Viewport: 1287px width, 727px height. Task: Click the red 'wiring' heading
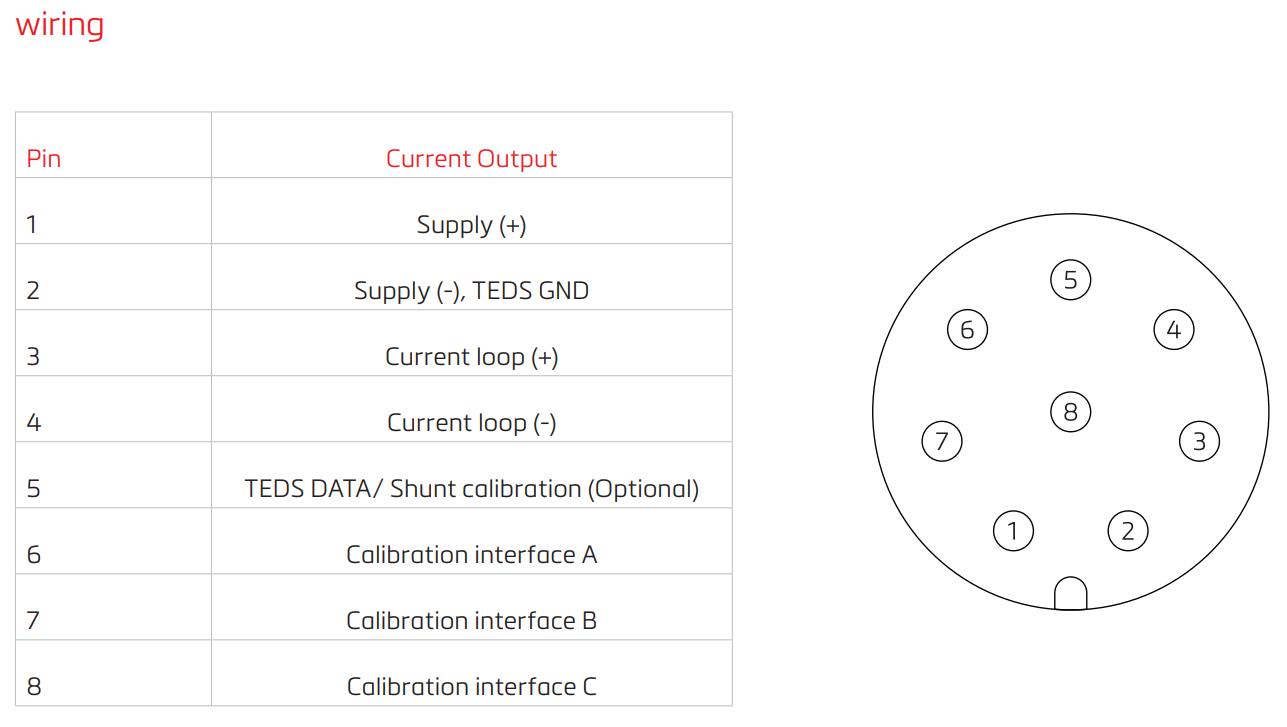click(x=60, y=24)
